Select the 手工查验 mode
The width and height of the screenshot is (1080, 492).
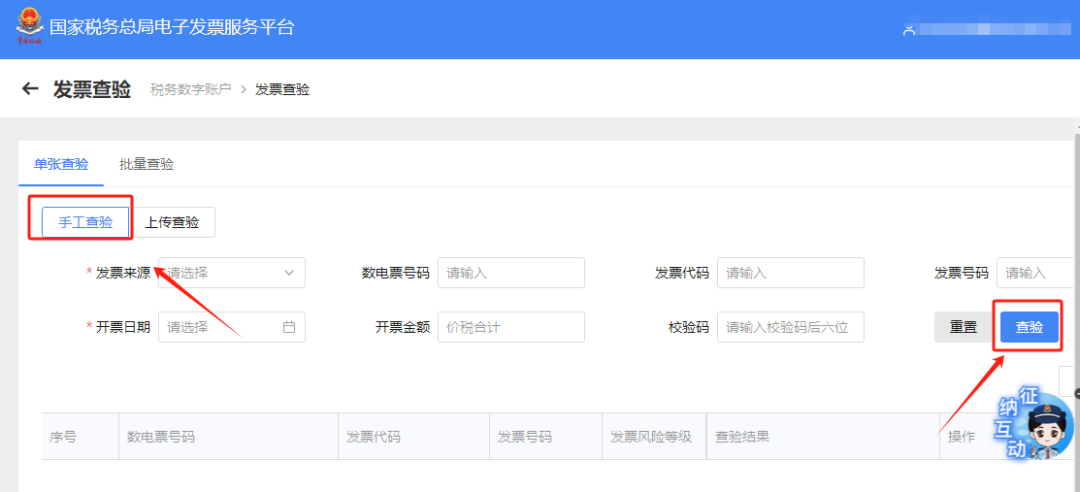click(79, 222)
